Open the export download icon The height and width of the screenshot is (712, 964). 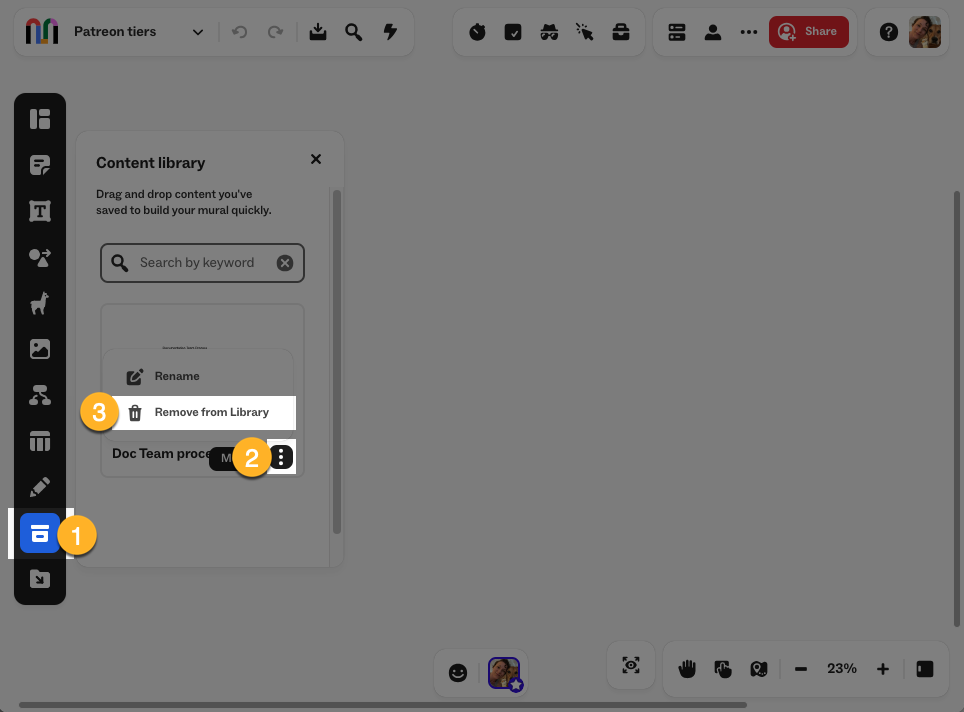pyautogui.click(x=318, y=31)
